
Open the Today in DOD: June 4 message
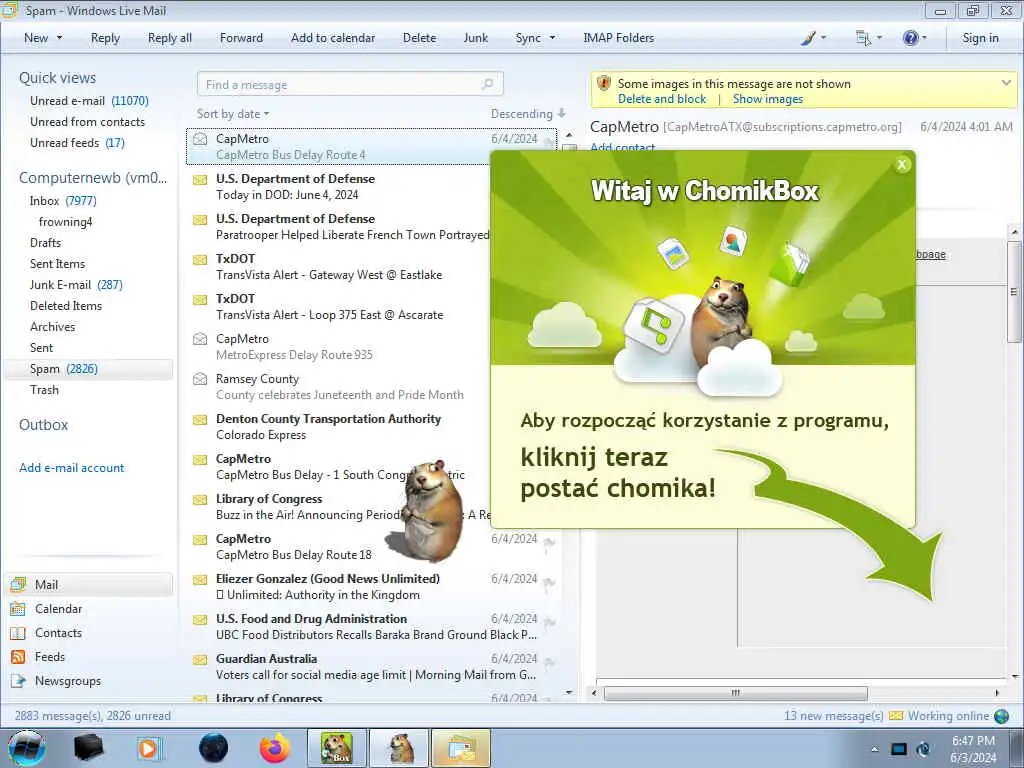[287, 195]
